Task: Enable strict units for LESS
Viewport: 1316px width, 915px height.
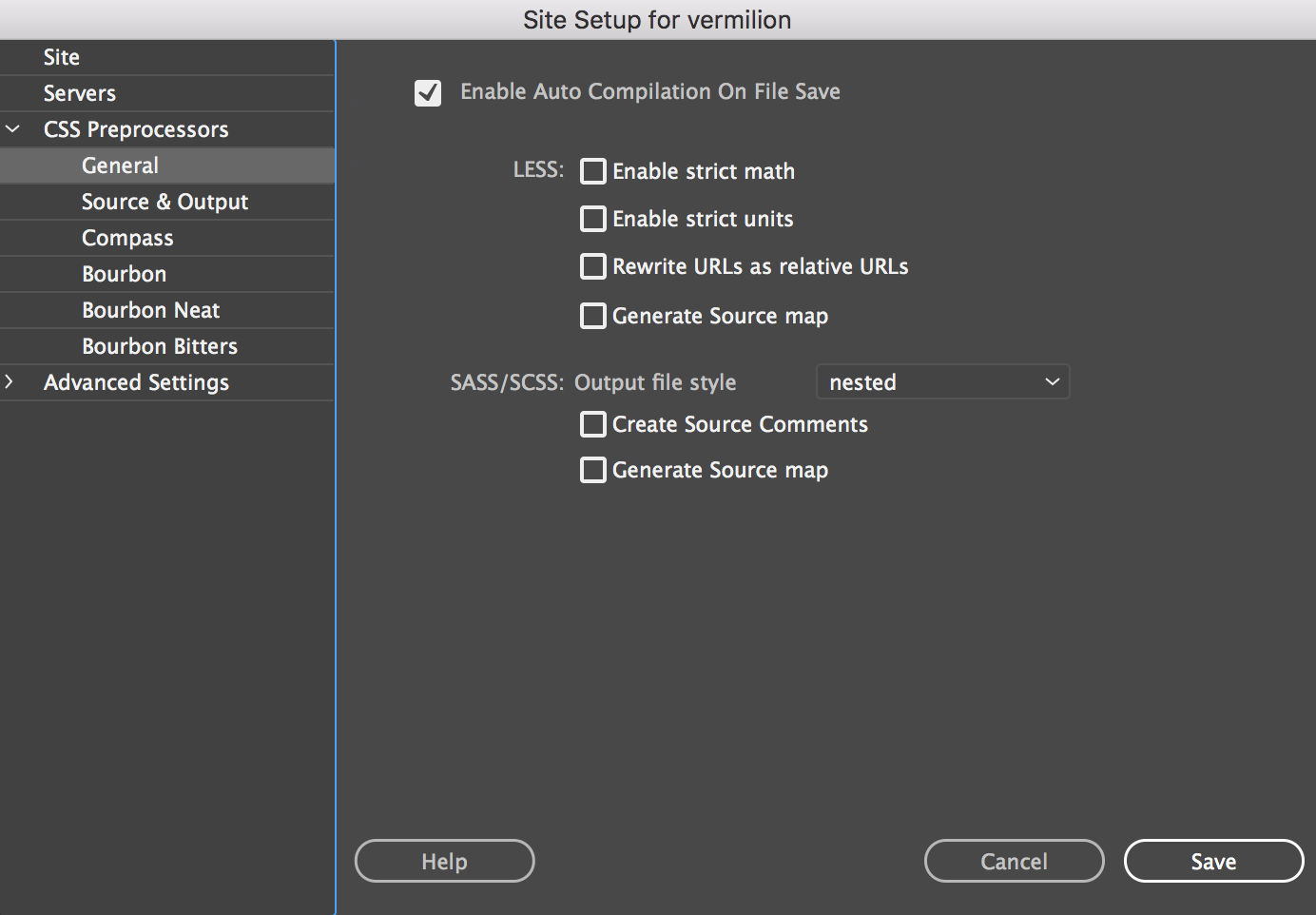Action: pos(592,219)
